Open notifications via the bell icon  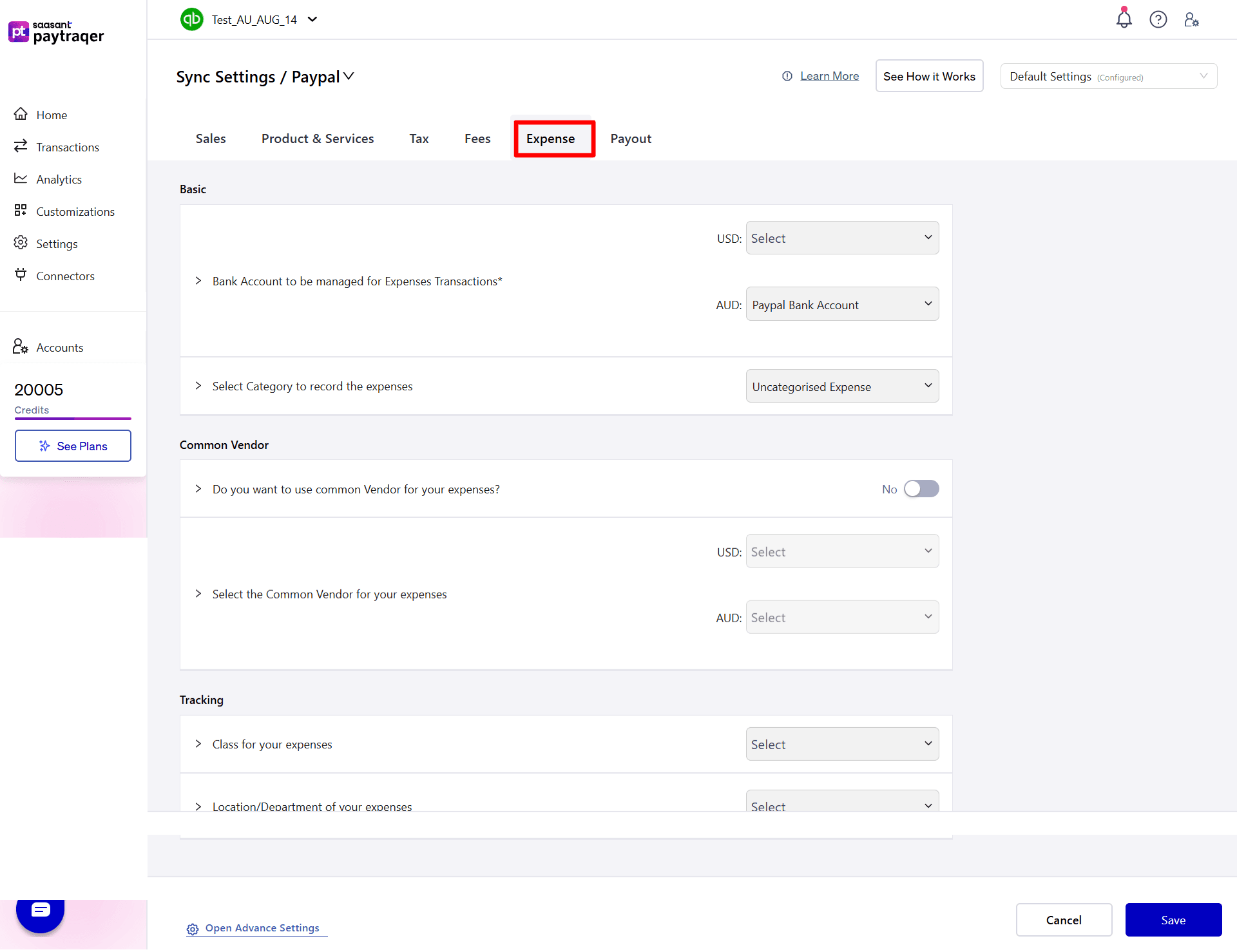(1124, 19)
